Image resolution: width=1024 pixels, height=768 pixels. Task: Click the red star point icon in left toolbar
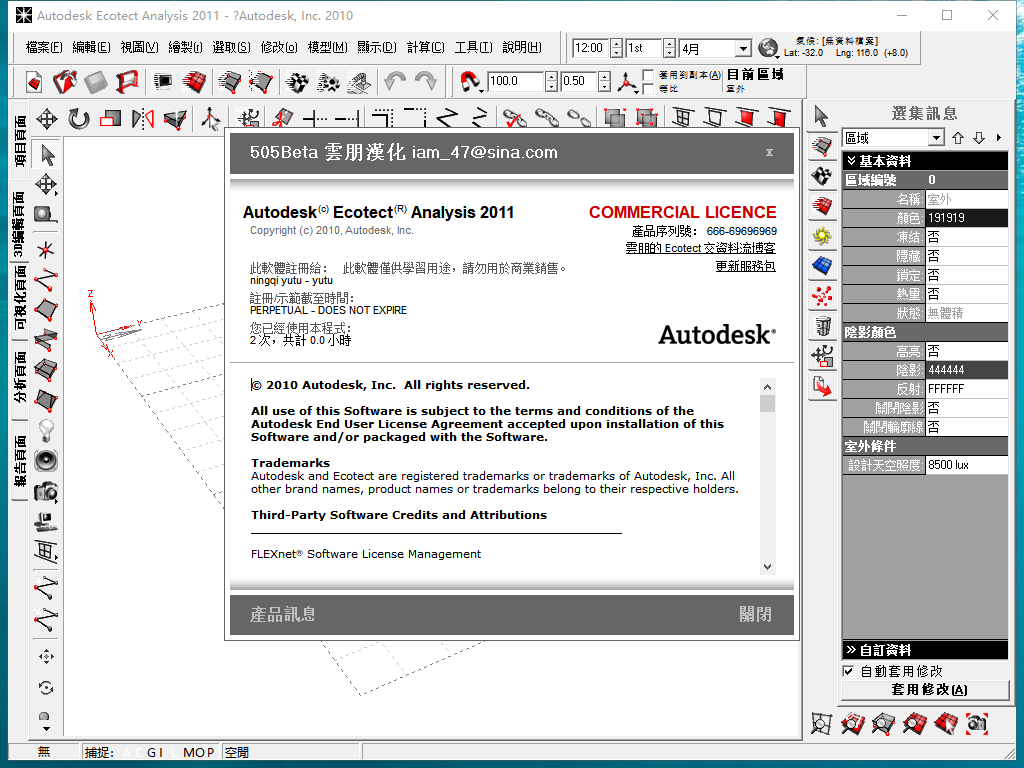click(x=46, y=249)
